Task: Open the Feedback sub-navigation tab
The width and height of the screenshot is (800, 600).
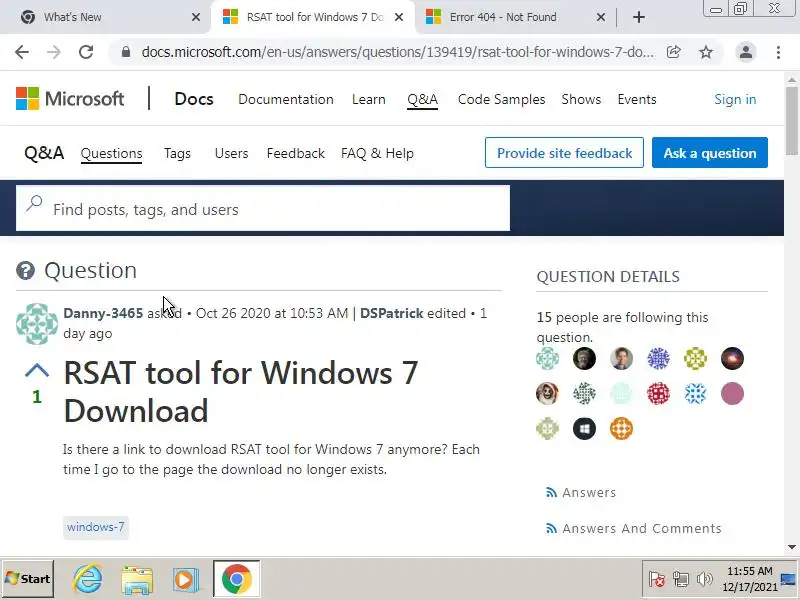Action: pos(295,154)
